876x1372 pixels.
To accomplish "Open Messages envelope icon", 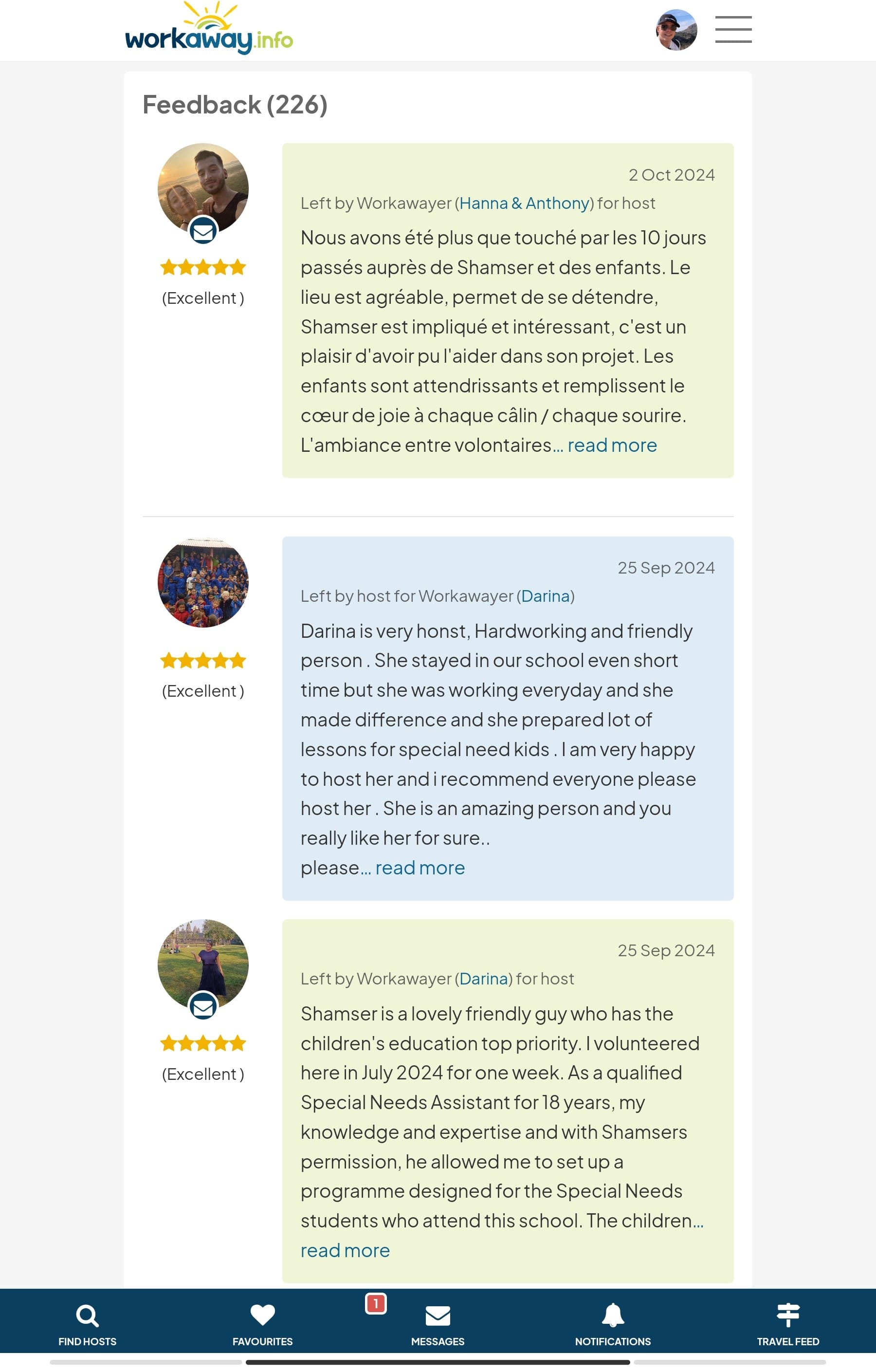I will [x=438, y=1316].
